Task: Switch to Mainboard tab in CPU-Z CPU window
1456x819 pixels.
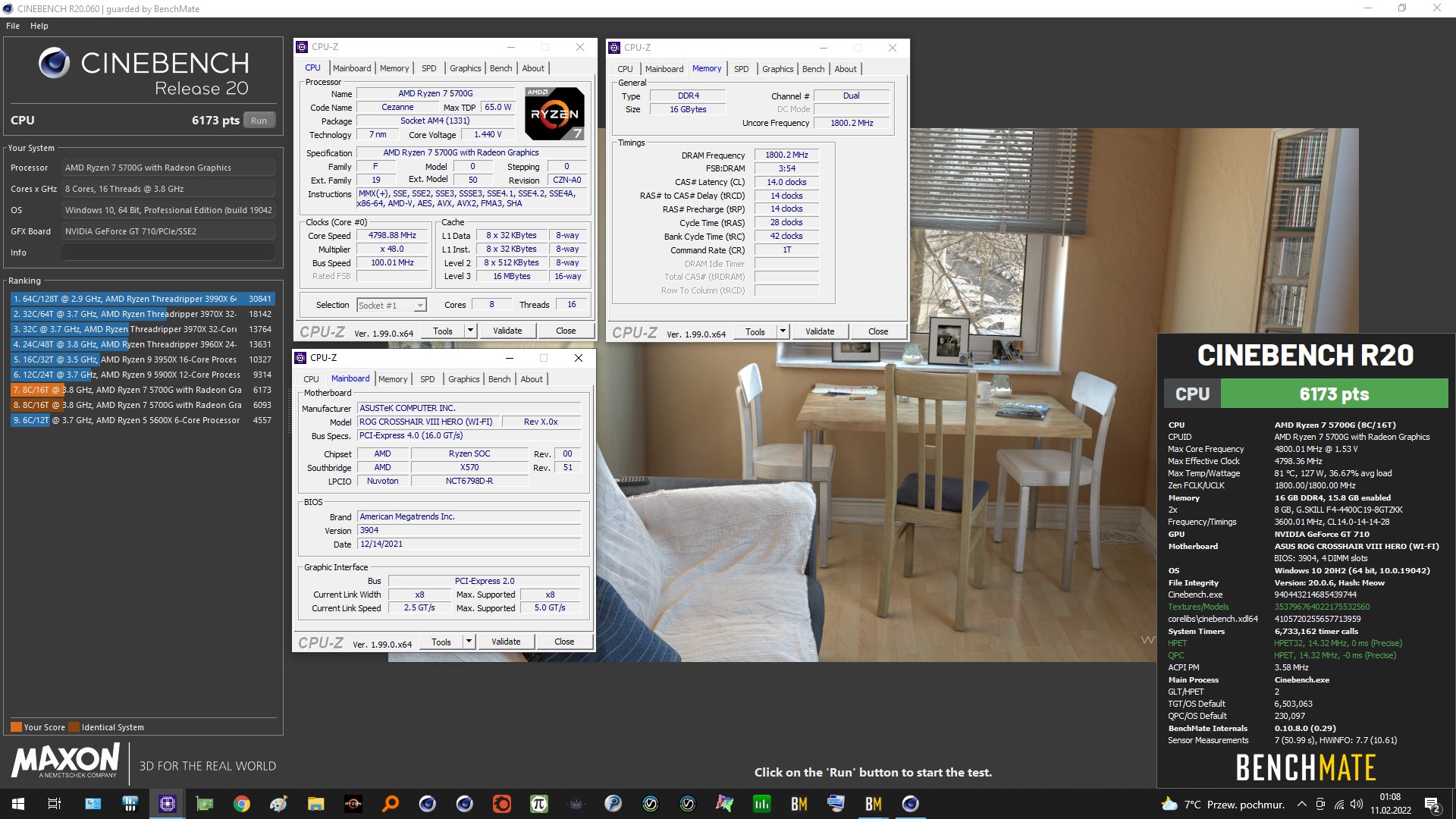Action: [x=352, y=68]
